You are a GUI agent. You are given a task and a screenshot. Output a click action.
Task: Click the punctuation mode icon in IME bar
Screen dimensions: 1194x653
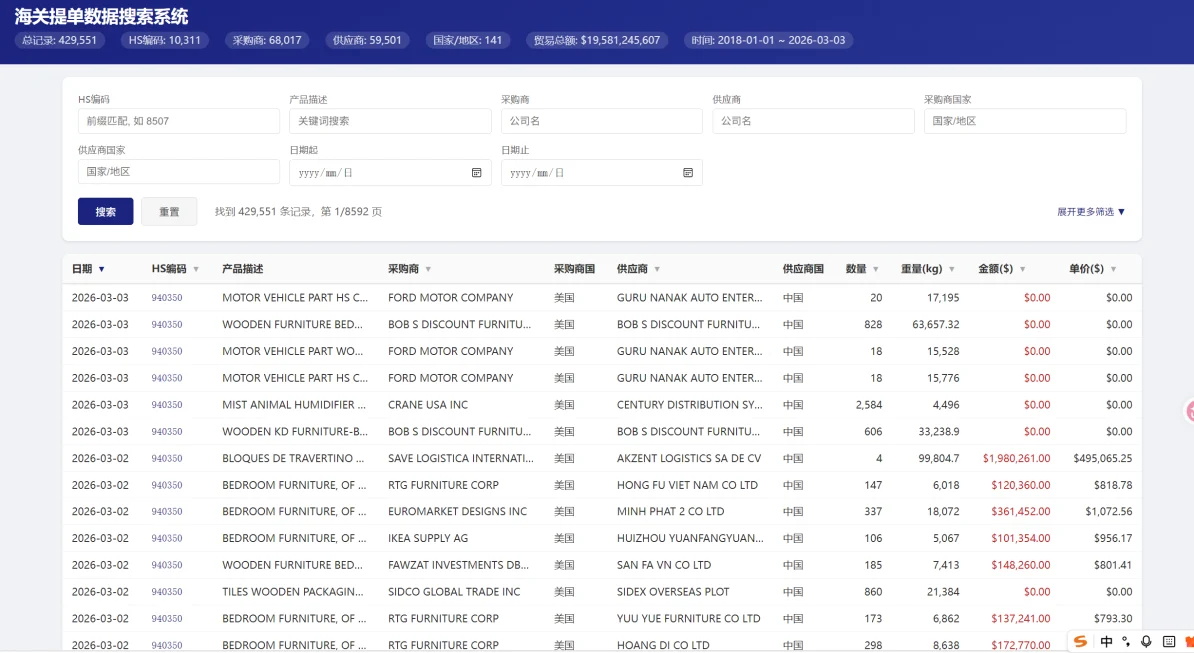click(x=1126, y=642)
